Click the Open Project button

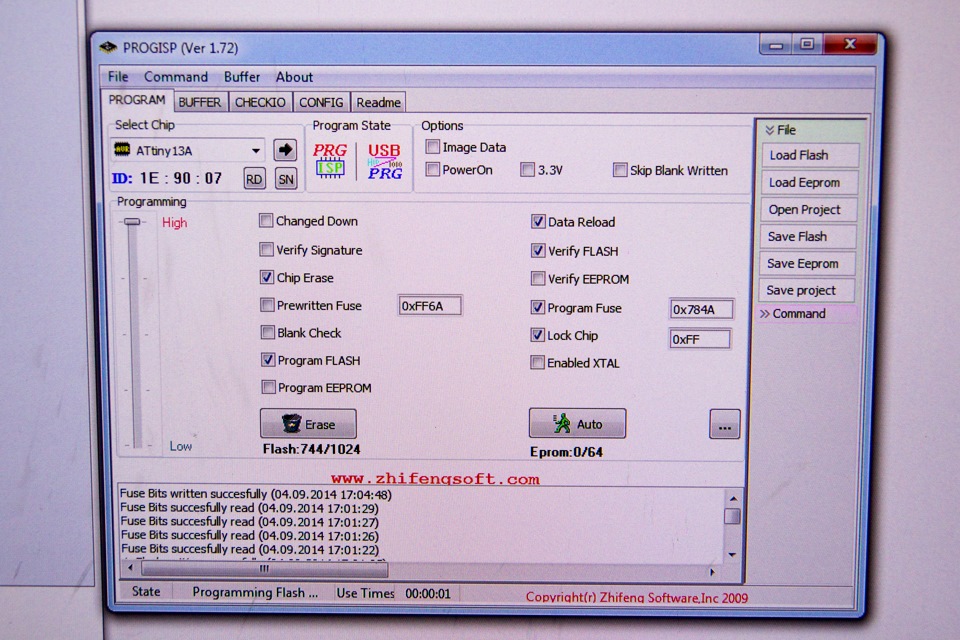coord(809,209)
